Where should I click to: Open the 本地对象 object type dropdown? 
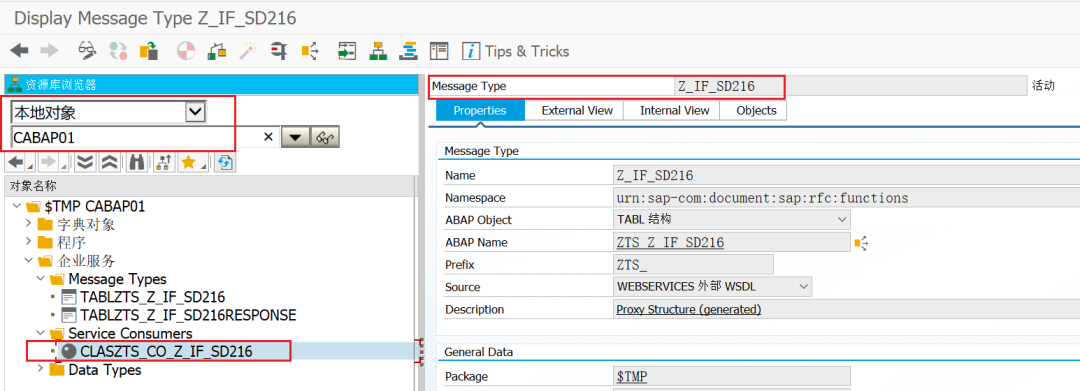click(196, 112)
